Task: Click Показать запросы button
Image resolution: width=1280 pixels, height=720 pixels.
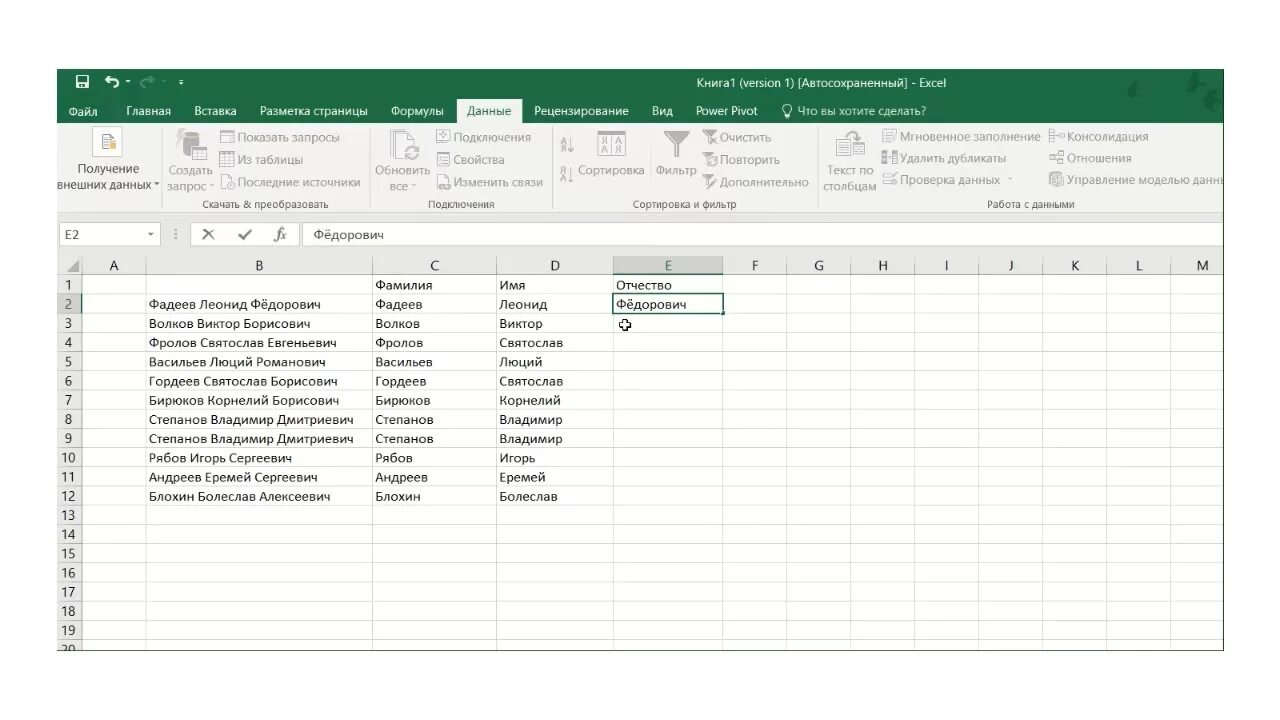Action: tap(280, 137)
